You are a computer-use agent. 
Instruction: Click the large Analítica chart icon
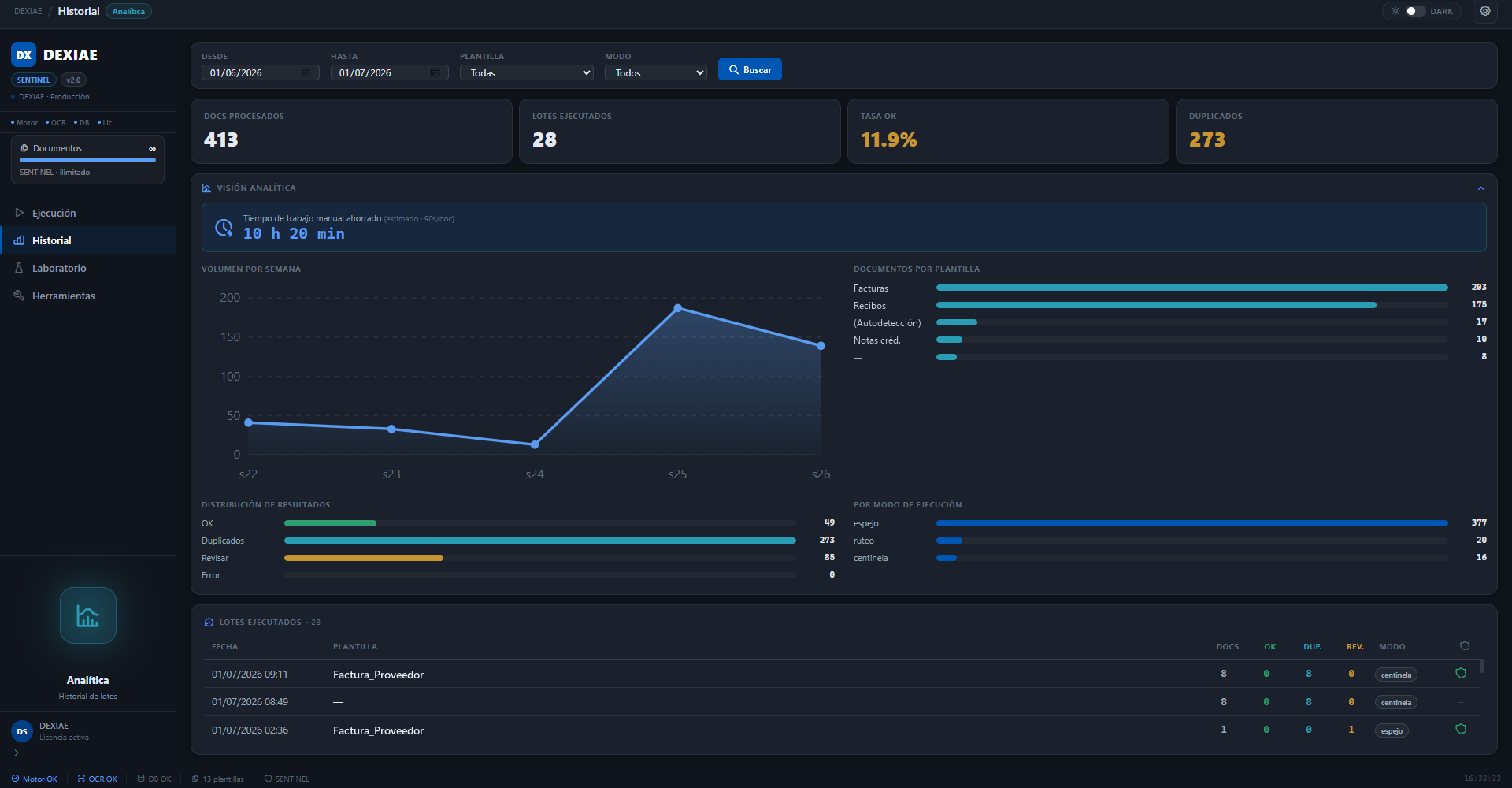tap(88, 615)
